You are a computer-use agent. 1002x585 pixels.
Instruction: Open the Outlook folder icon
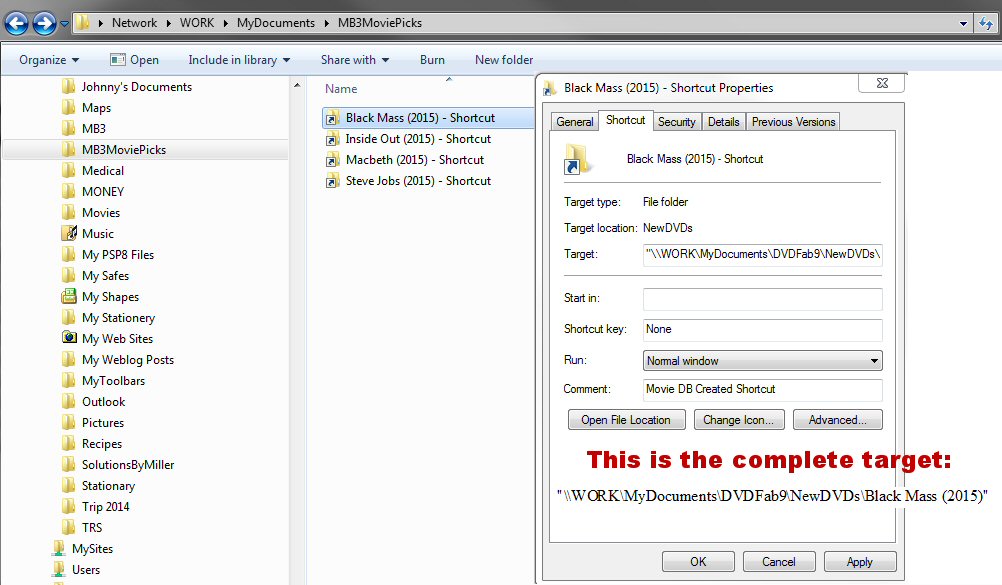click(68, 402)
